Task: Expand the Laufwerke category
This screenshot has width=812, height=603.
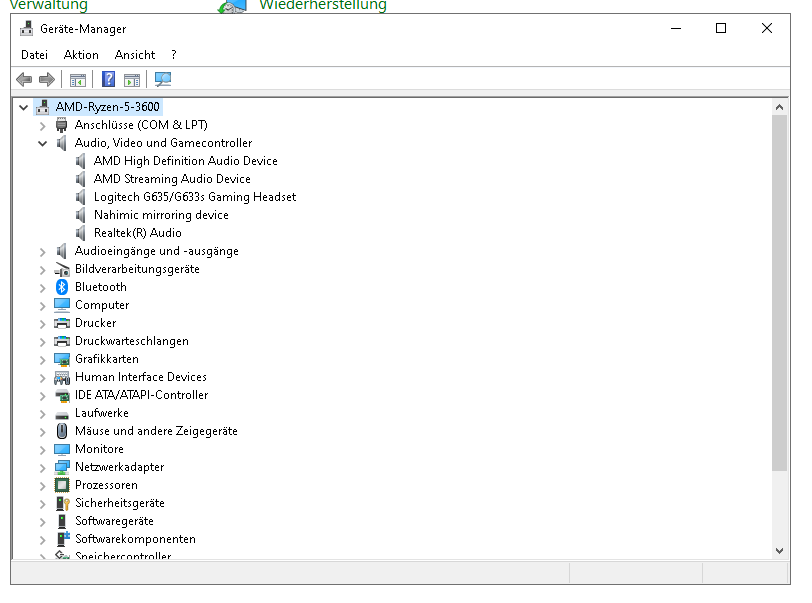Action: pos(42,414)
